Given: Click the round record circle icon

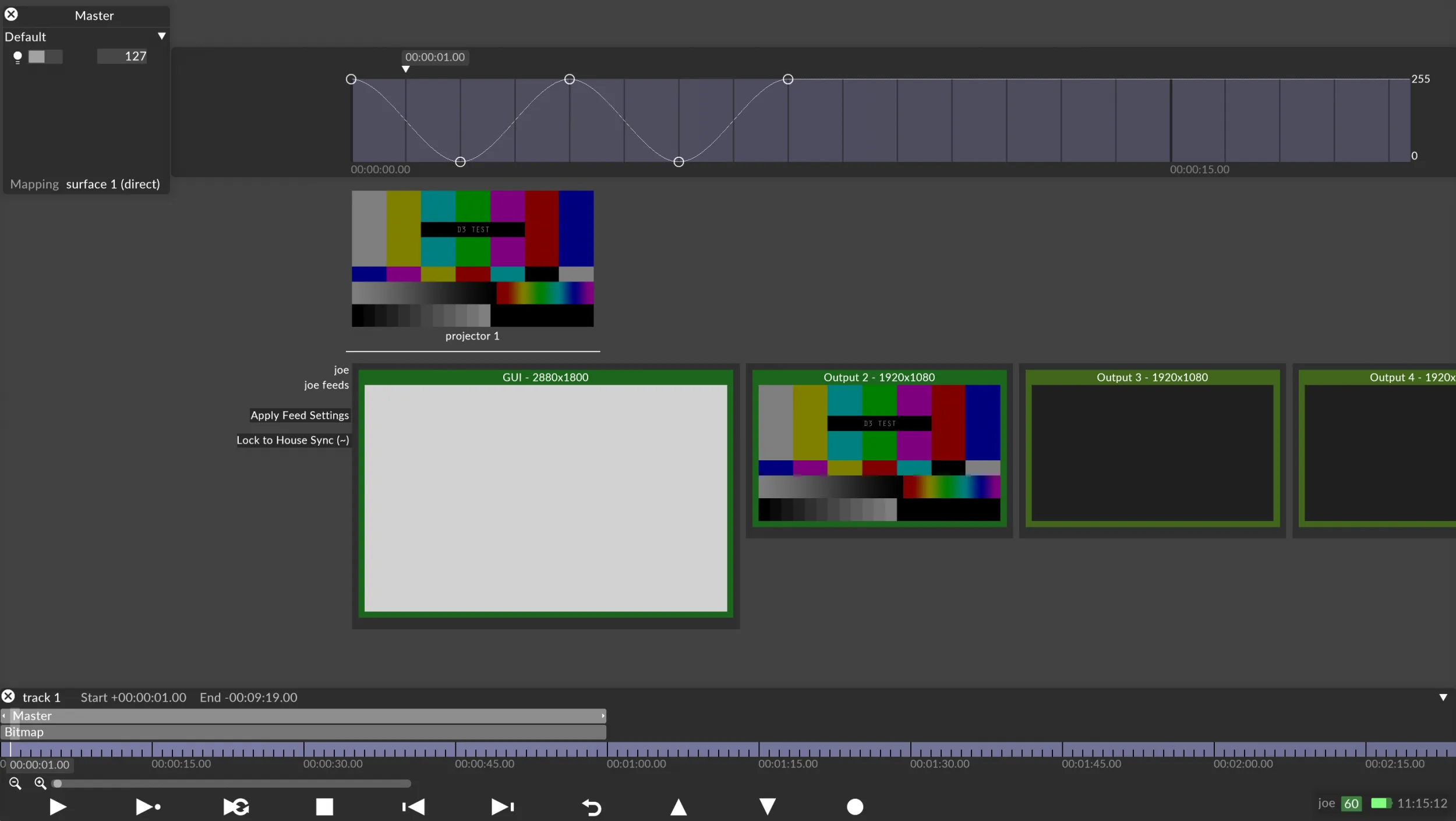Looking at the screenshot, I should point(854,806).
